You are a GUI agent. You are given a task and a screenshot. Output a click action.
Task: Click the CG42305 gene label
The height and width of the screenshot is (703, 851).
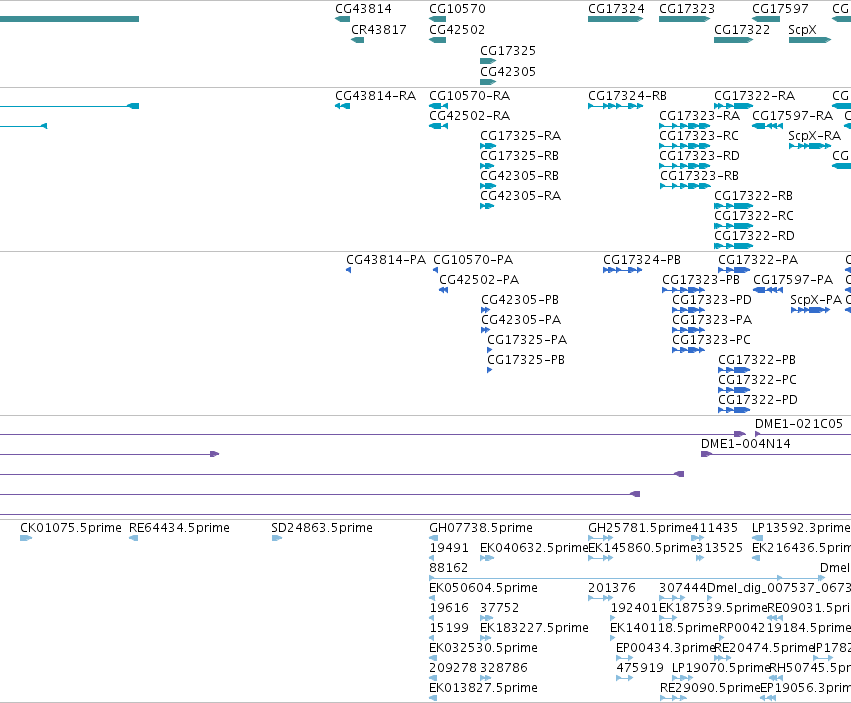tap(508, 72)
